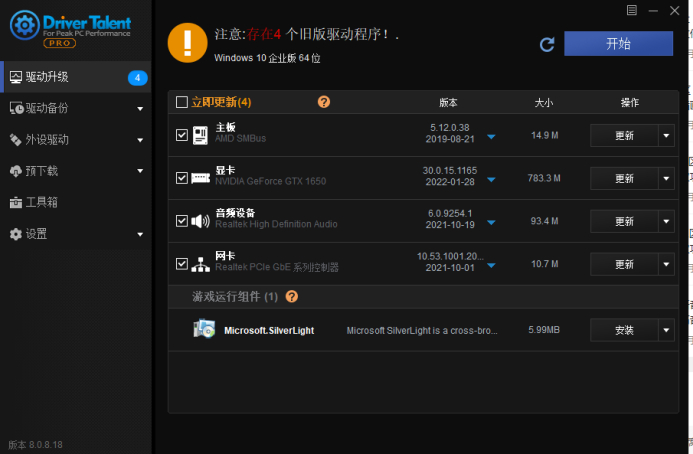Expand version list for network driver 10.53.1001.20

pyautogui.click(x=491, y=265)
